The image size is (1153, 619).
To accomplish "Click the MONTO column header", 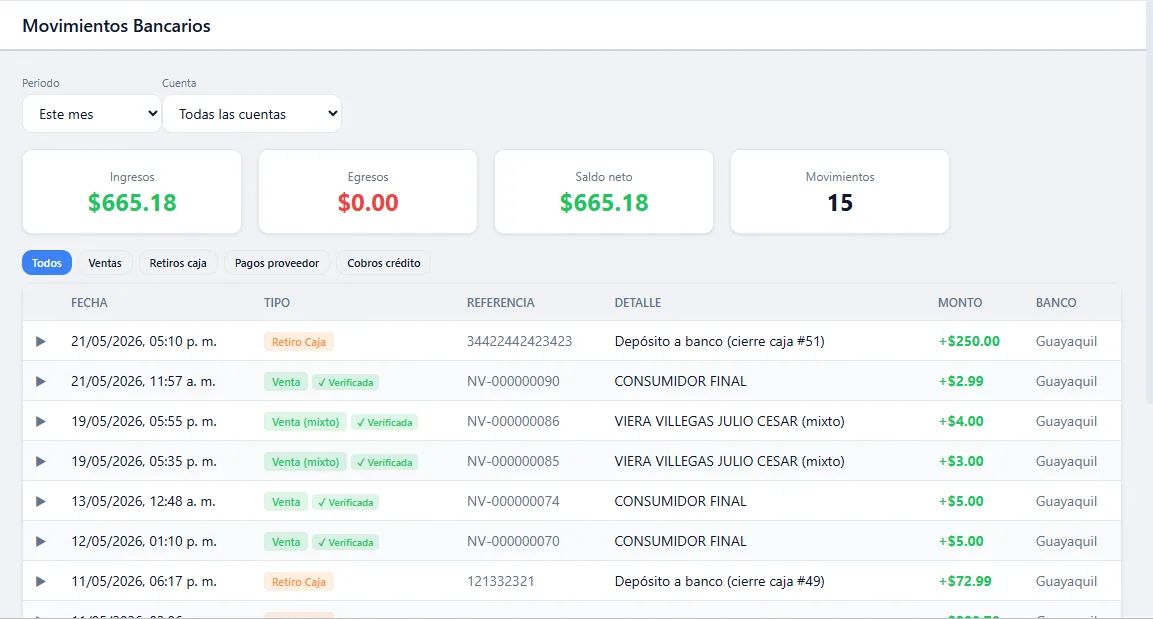I will coord(960,303).
